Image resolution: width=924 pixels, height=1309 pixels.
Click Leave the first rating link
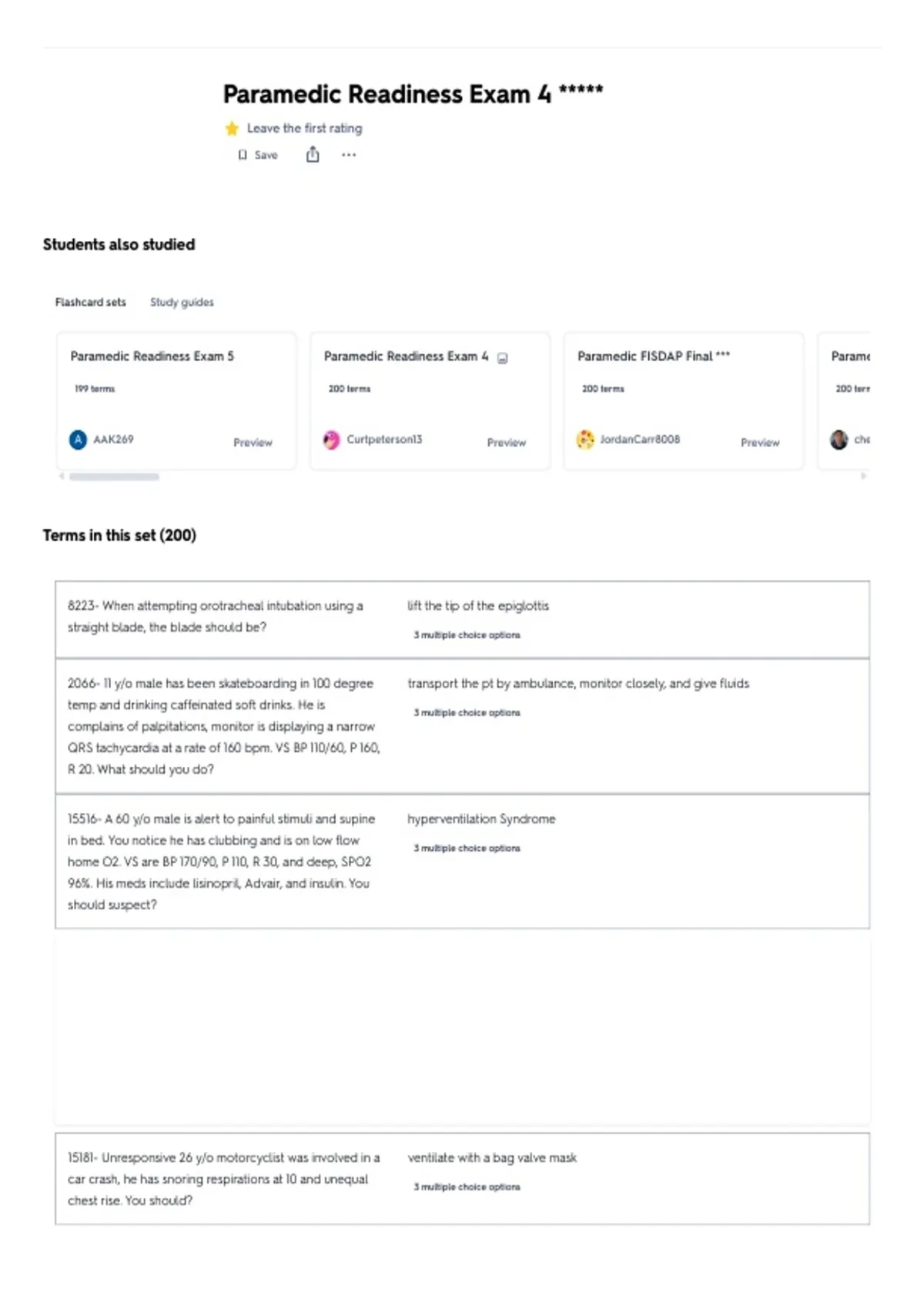[304, 129]
